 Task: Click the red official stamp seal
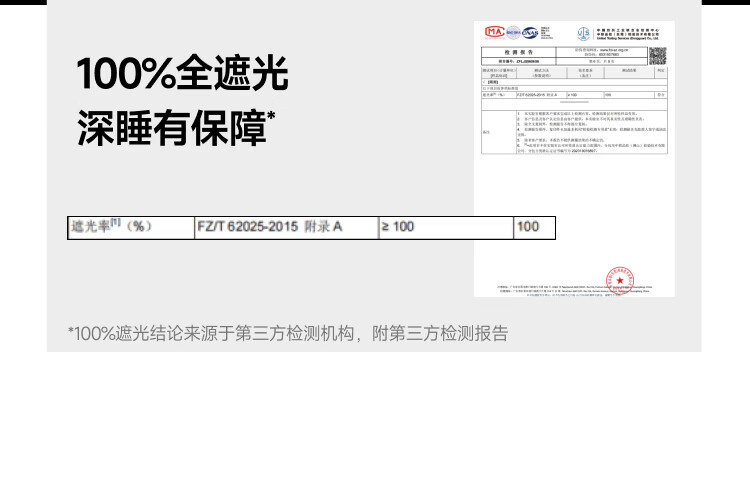[620, 280]
